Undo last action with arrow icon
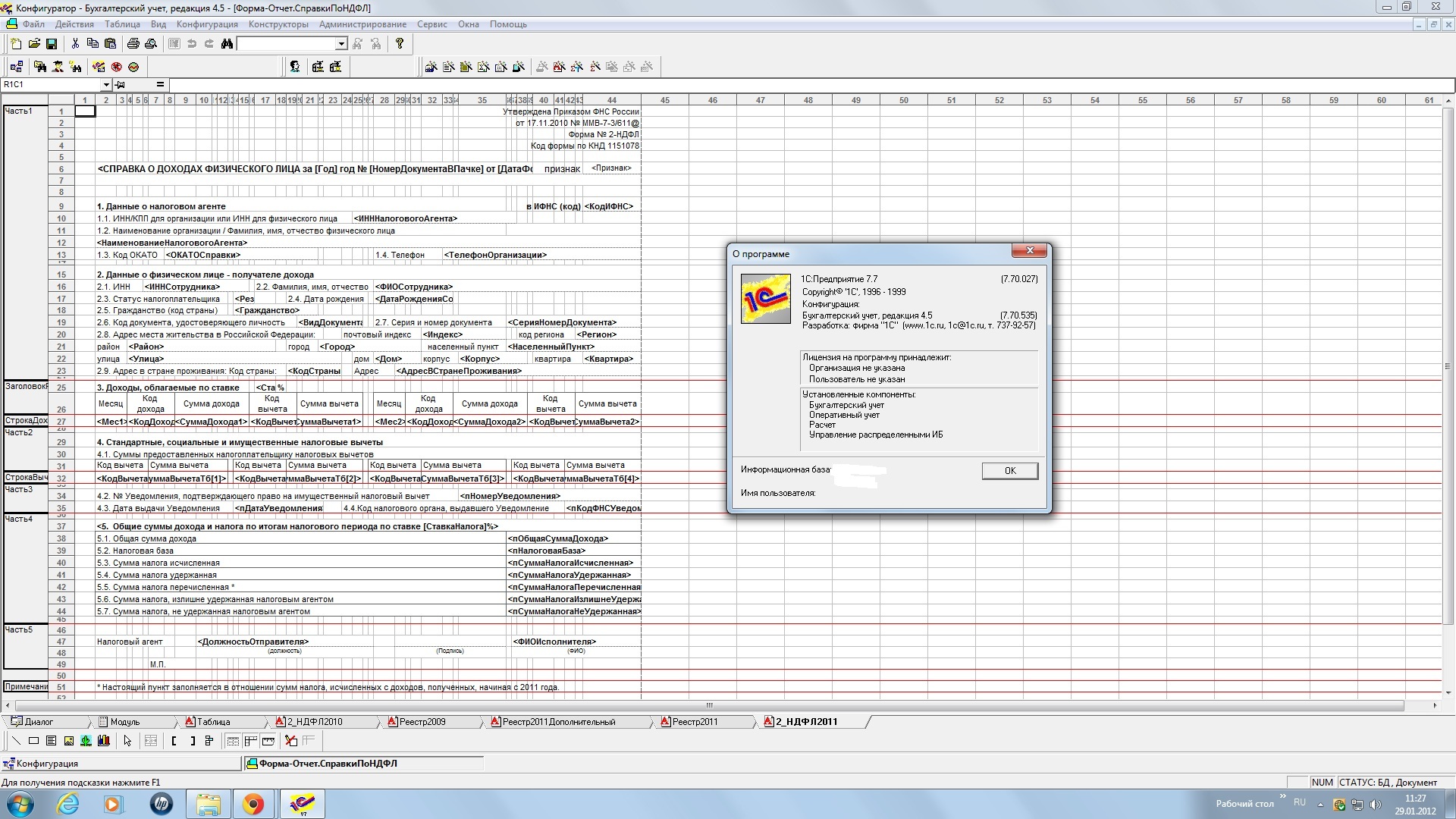This screenshot has width=1456, height=819. pos(192,44)
